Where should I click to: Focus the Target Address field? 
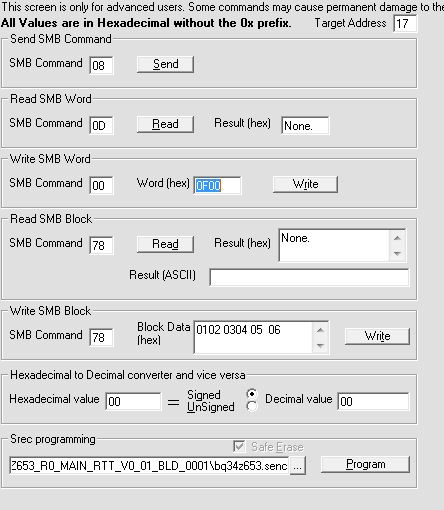tap(405, 24)
